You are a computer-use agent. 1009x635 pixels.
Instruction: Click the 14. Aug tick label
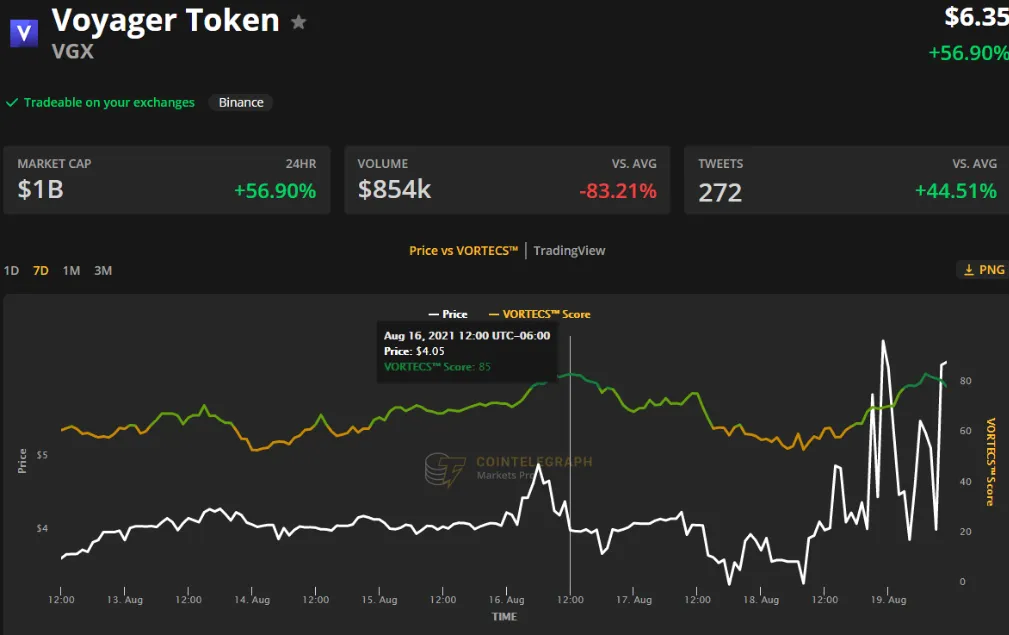252,600
